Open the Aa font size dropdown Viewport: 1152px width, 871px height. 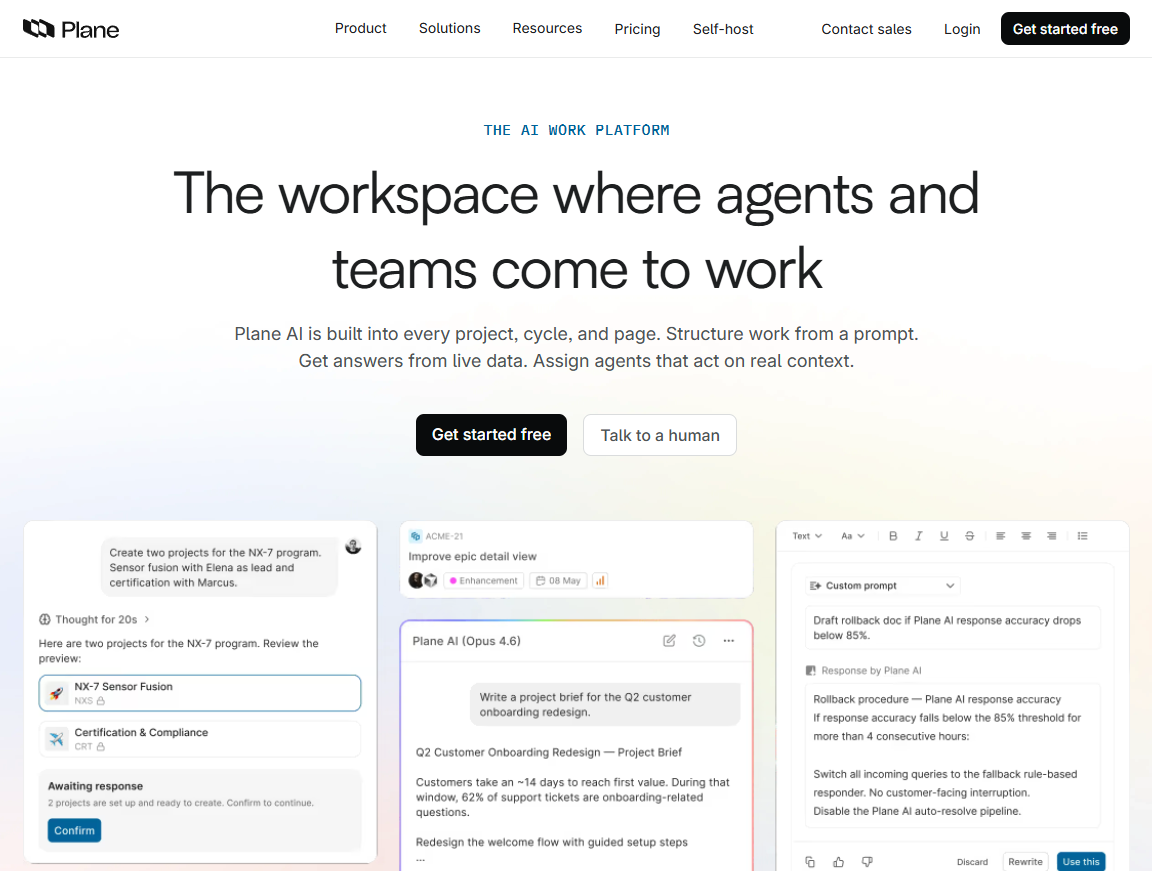point(853,536)
